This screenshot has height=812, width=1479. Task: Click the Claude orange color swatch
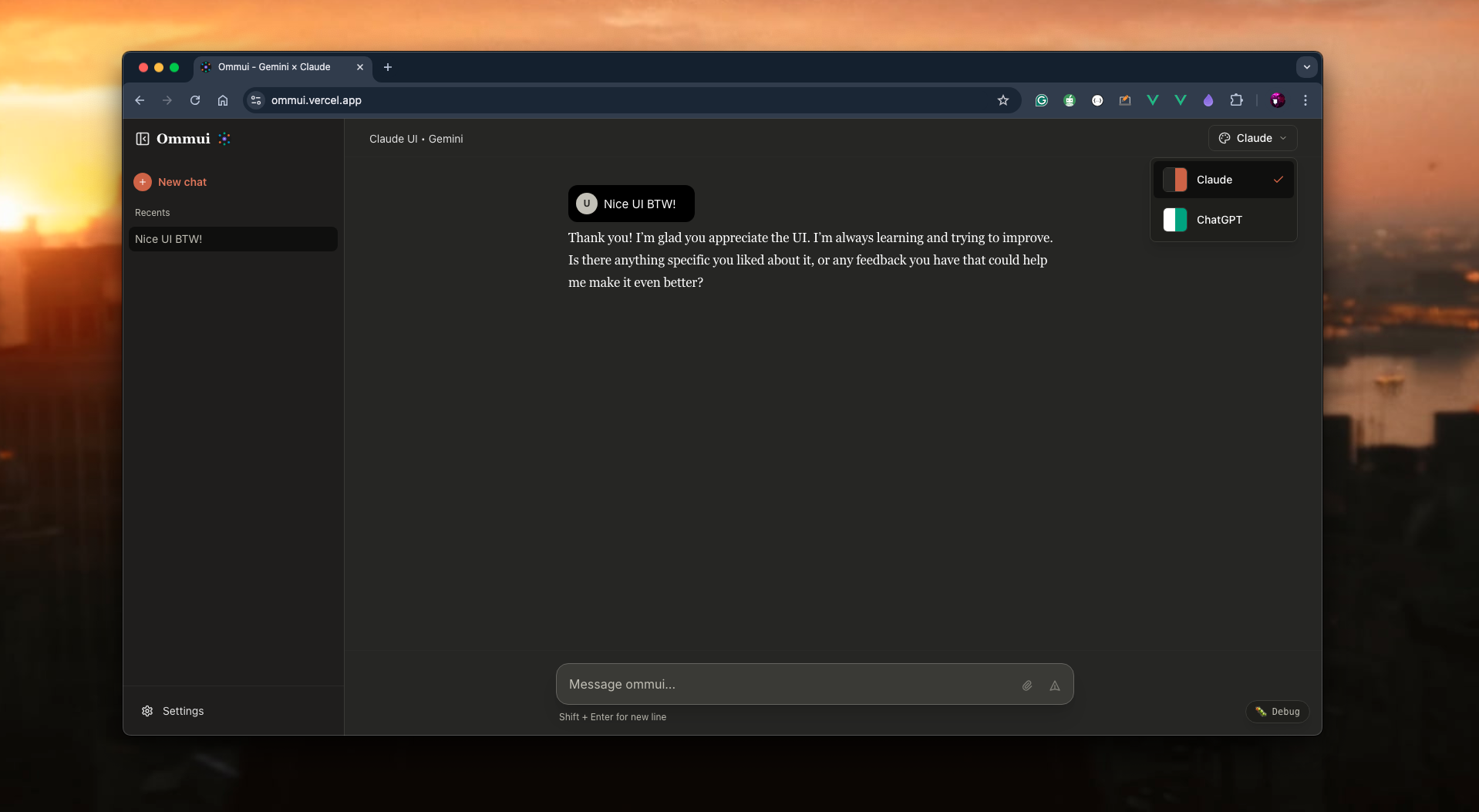point(1175,180)
